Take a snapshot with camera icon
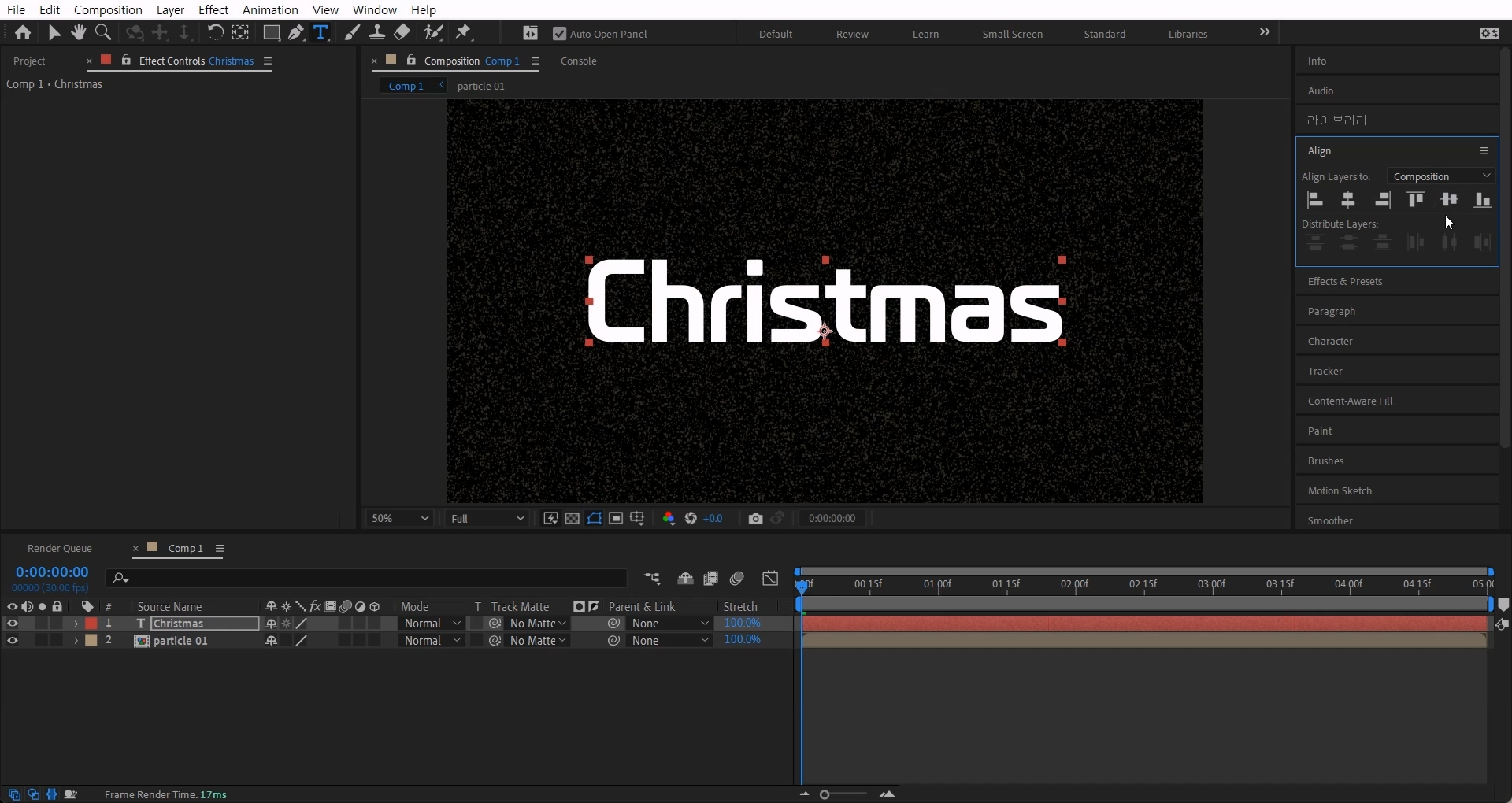 [x=755, y=518]
